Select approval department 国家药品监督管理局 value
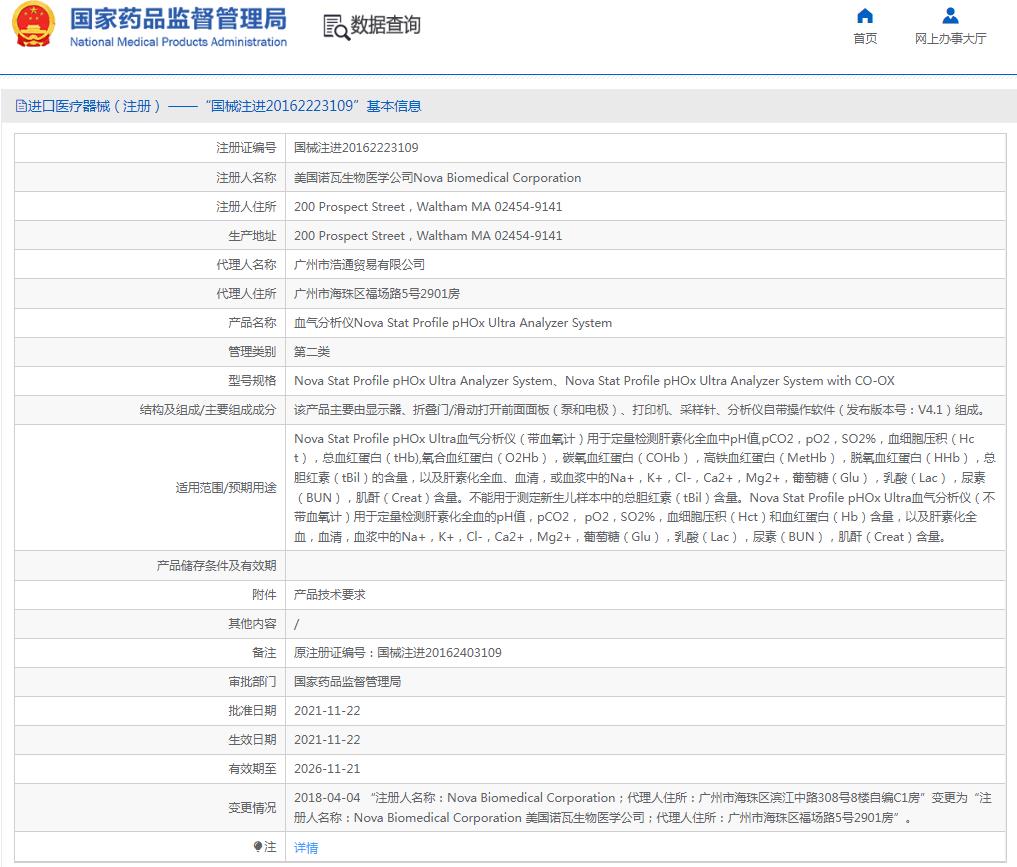The height and width of the screenshot is (867, 1017). click(x=347, y=682)
